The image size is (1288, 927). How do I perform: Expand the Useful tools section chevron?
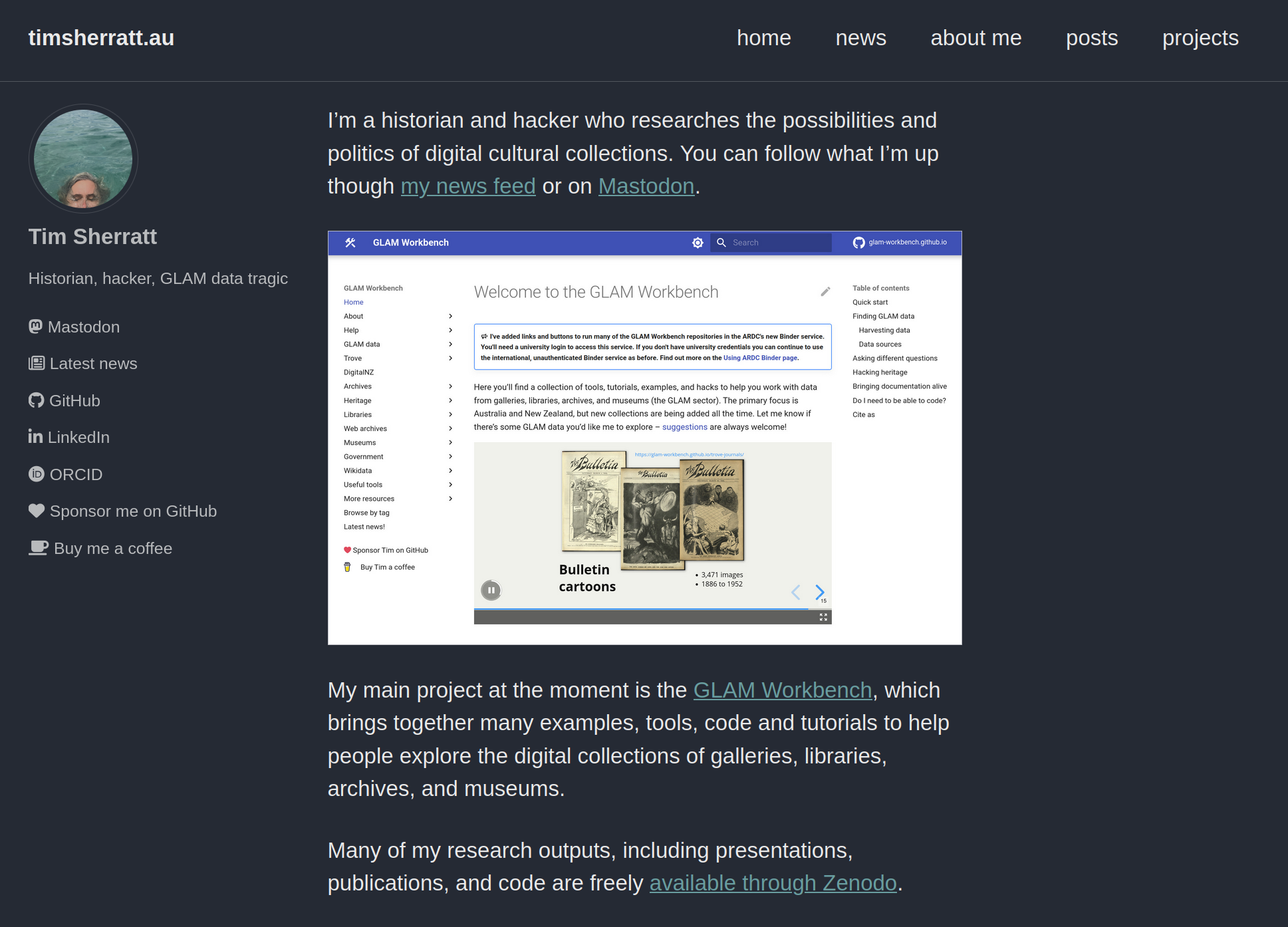point(450,484)
